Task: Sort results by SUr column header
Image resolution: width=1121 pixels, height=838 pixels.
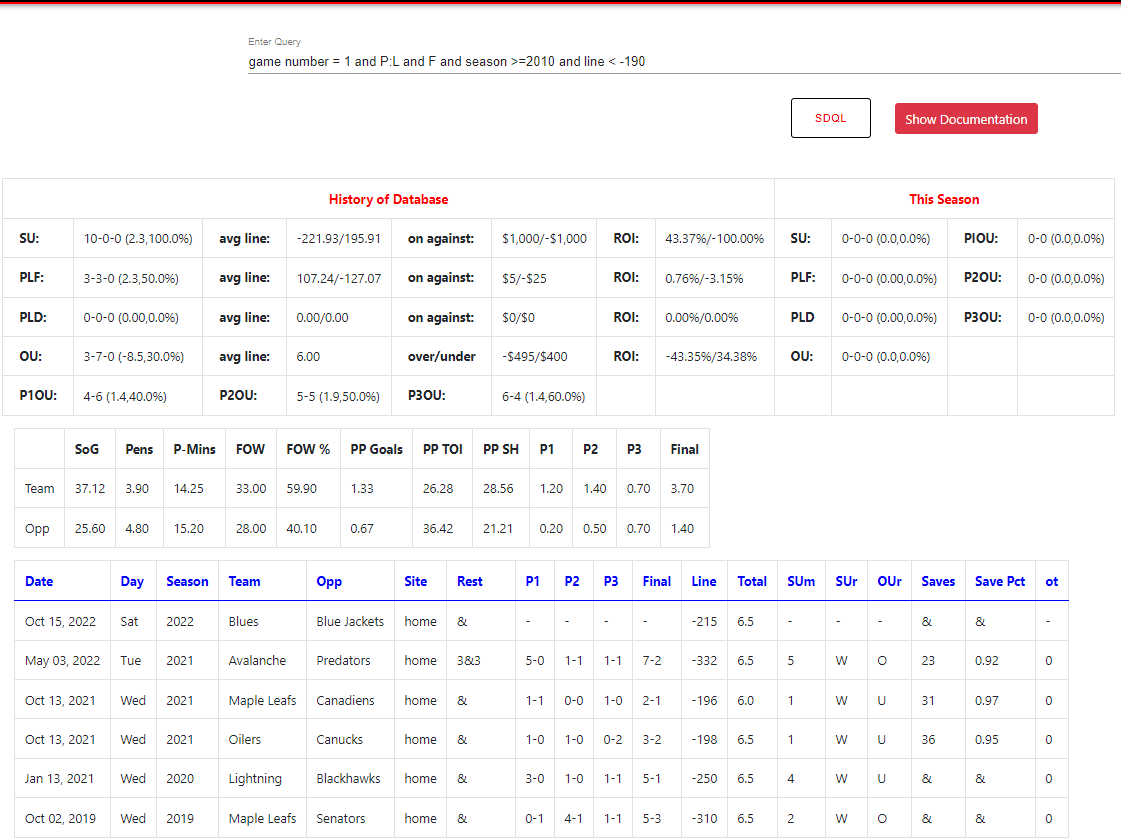Action: (846, 581)
